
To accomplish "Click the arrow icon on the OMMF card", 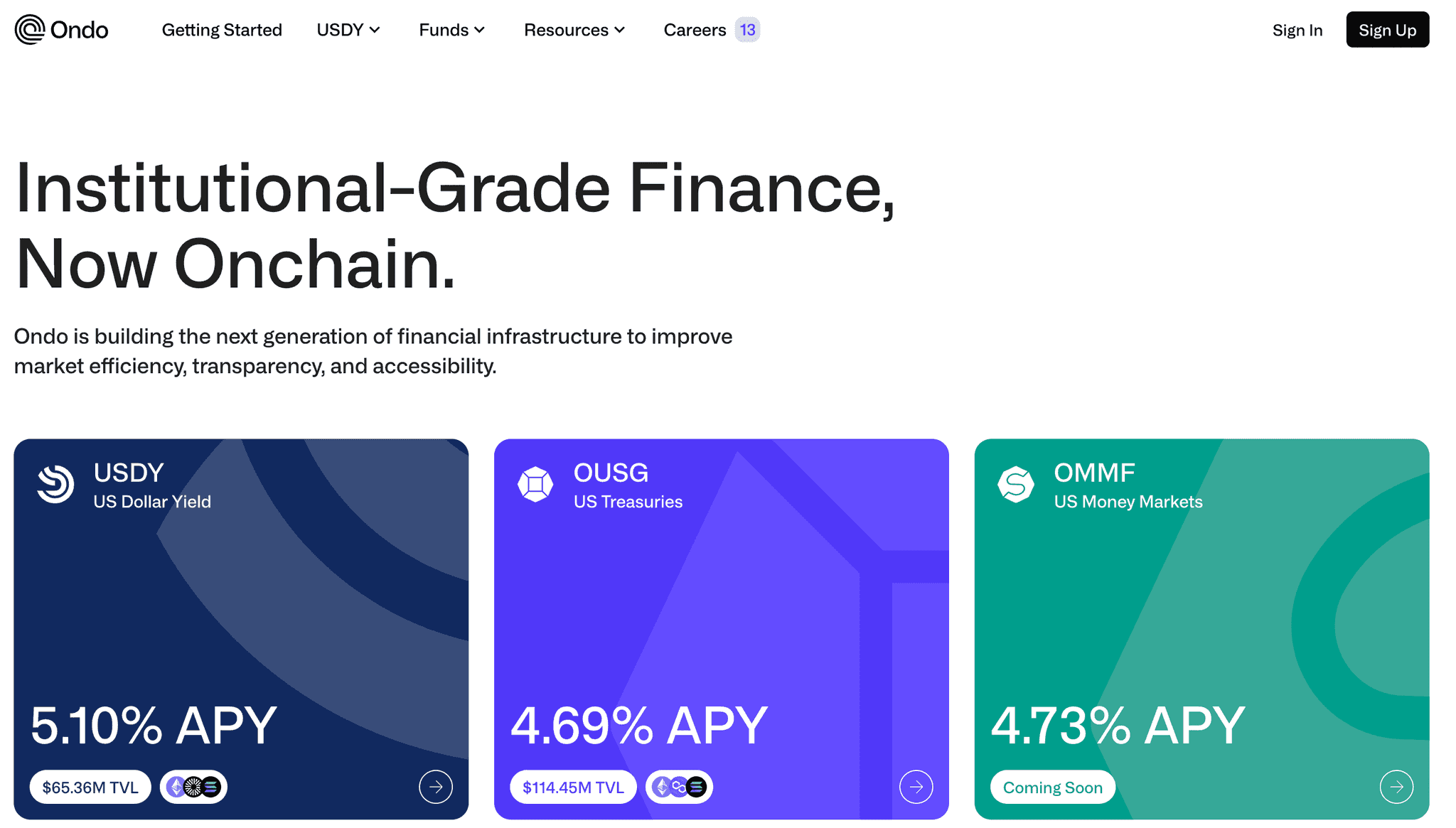I will pyautogui.click(x=1396, y=787).
